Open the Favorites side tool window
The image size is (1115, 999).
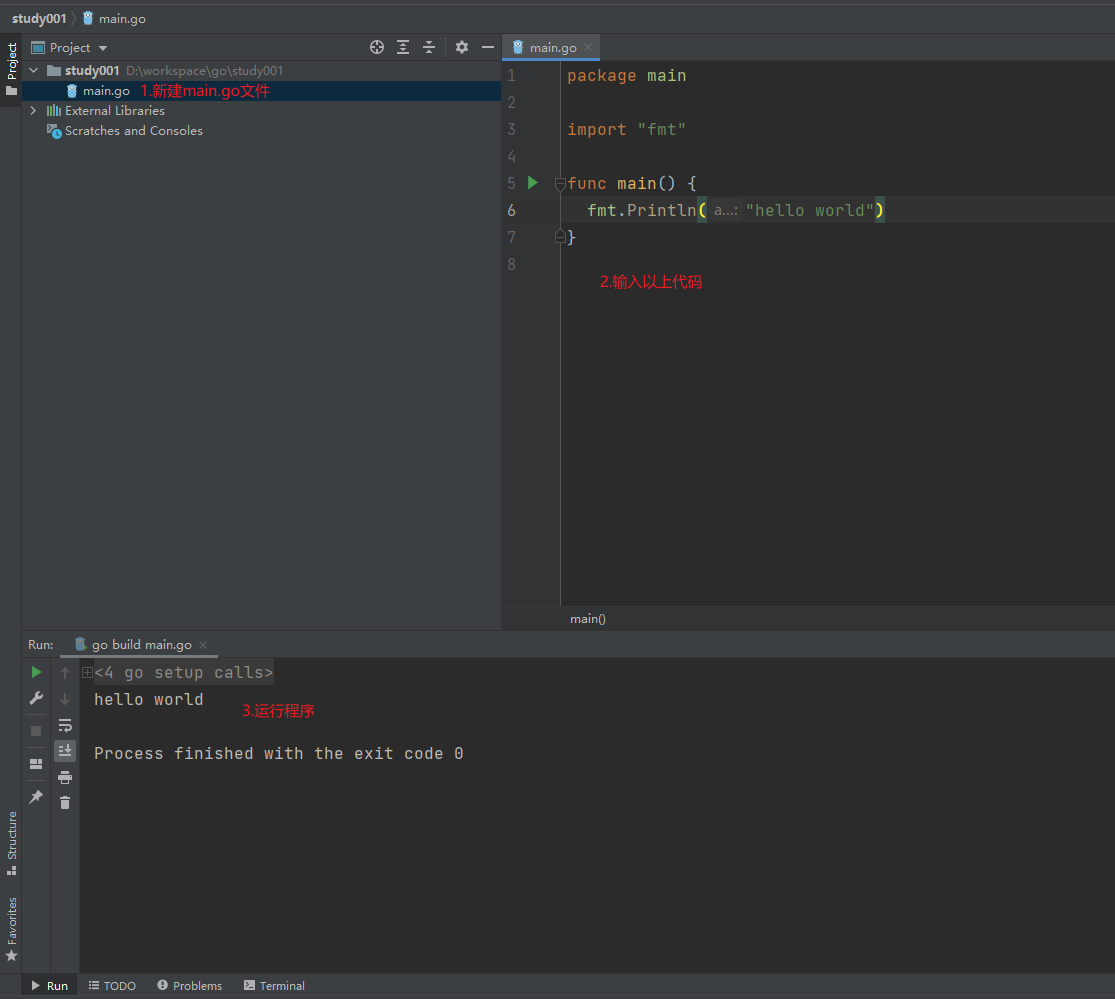click(x=11, y=929)
